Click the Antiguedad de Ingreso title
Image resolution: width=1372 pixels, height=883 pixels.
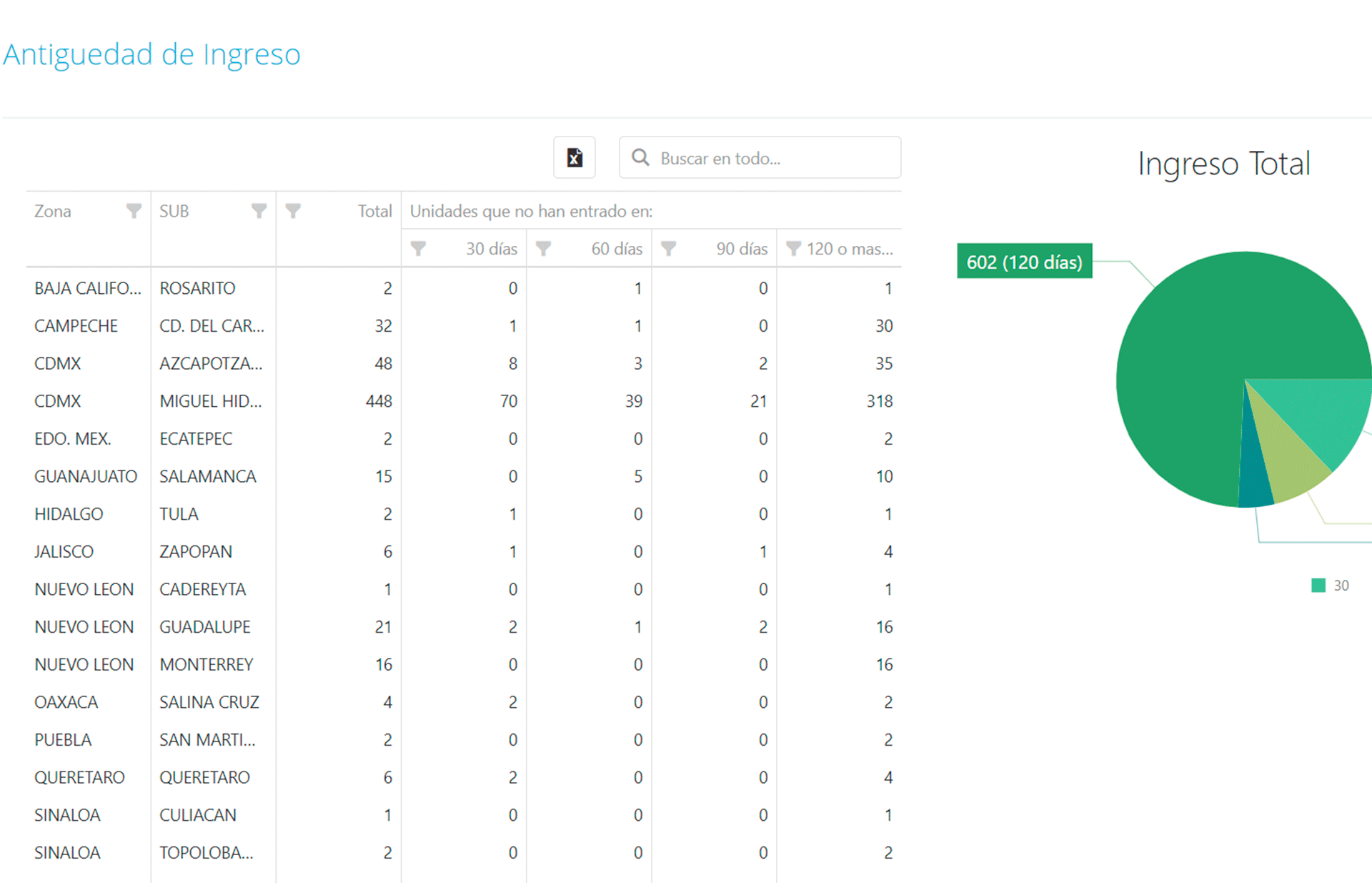(151, 54)
